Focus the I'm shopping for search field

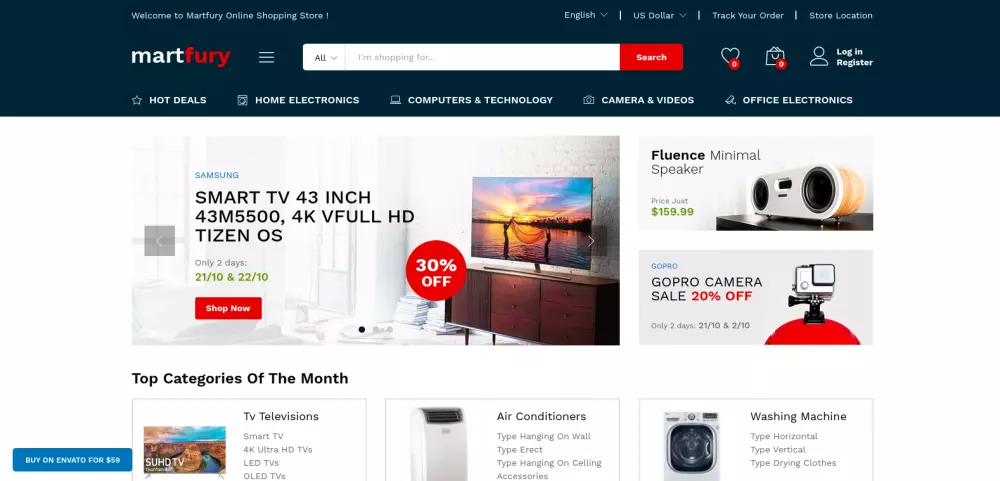pos(482,57)
